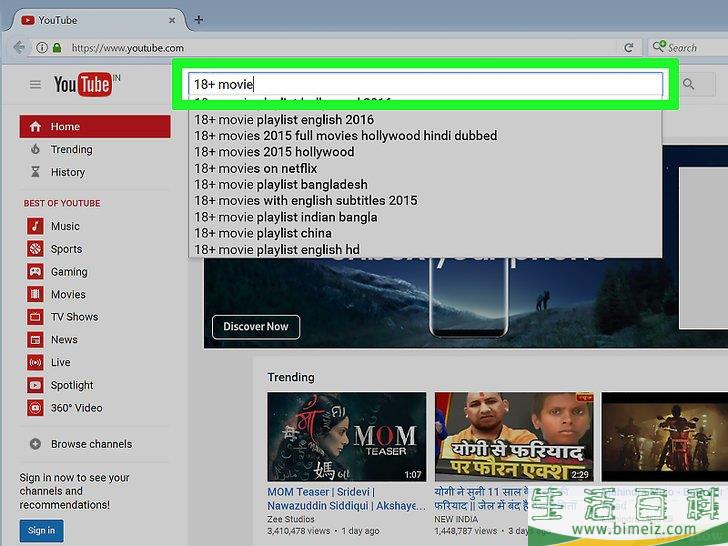Image resolution: width=728 pixels, height=546 pixels.
Task: Click the Zee Studios channel name
Action: [x=291, y=519]
